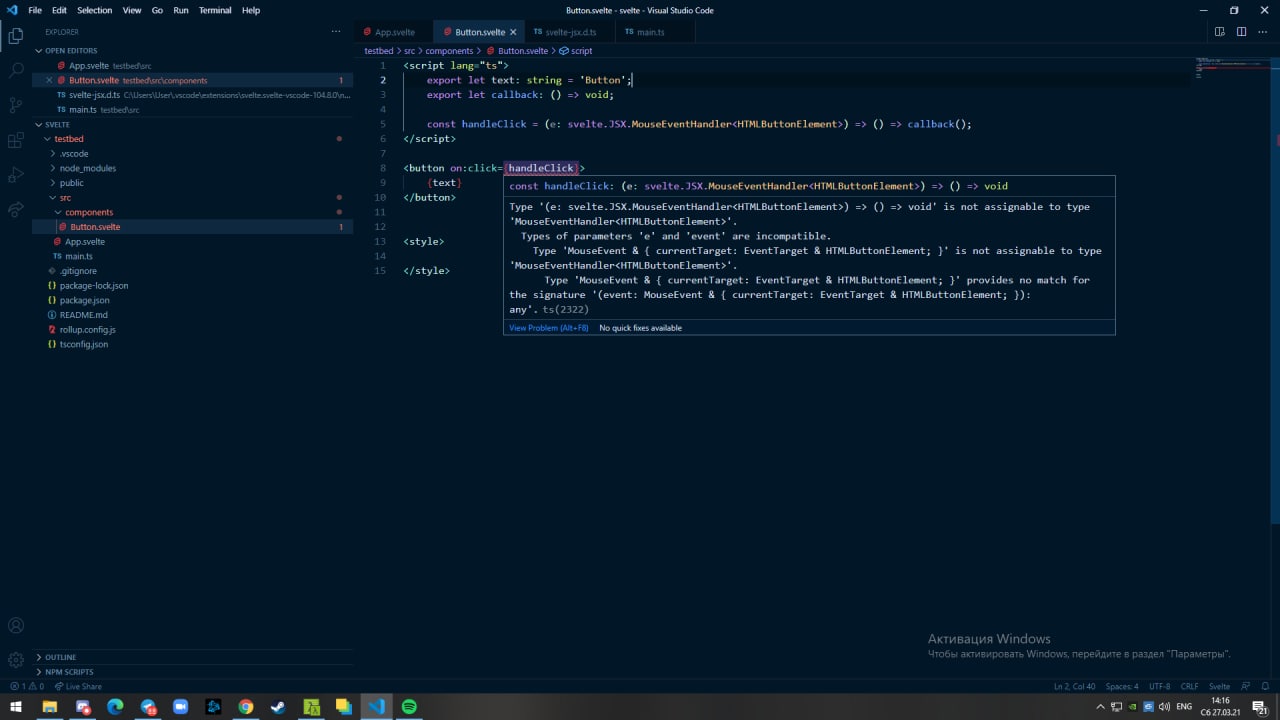Open the Run and Debug view
This screenshot has width=1280, height=720.
click(x=16, y=175)
